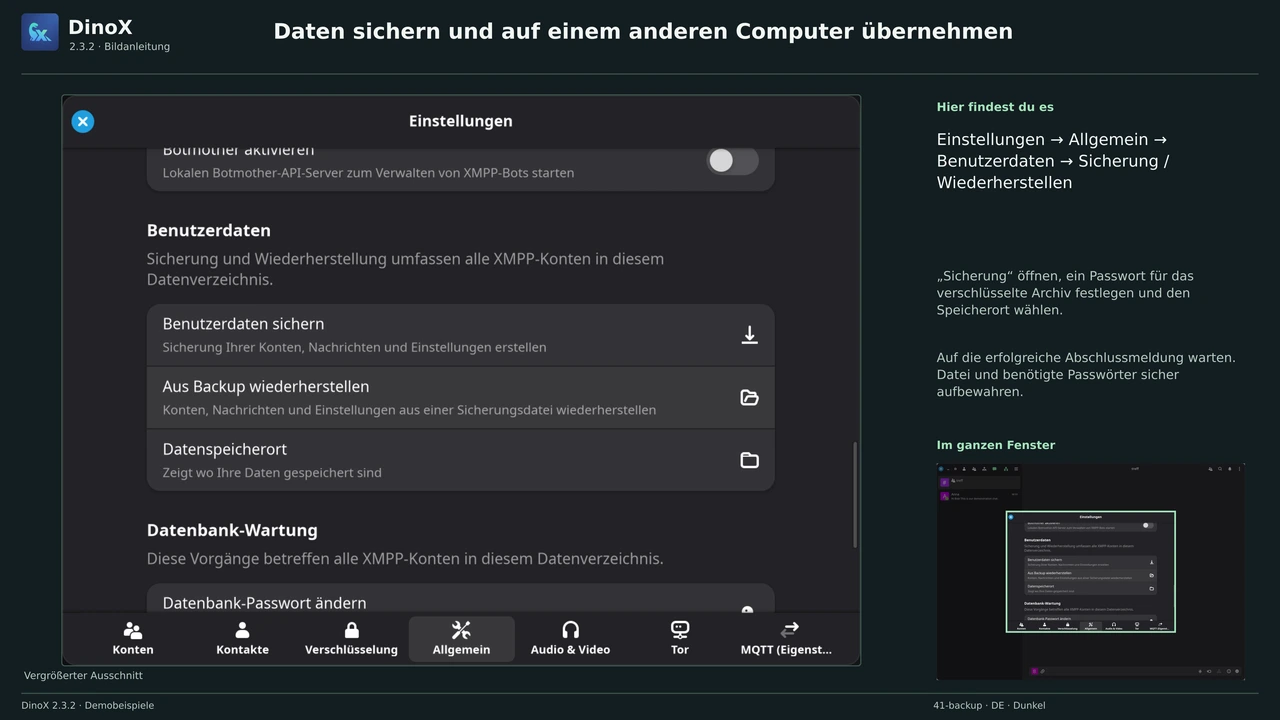This screenshot has height=720, width=1280.
Task: Click the folder icon beside Datenspeicherort
Action: (x=749, y=460)
